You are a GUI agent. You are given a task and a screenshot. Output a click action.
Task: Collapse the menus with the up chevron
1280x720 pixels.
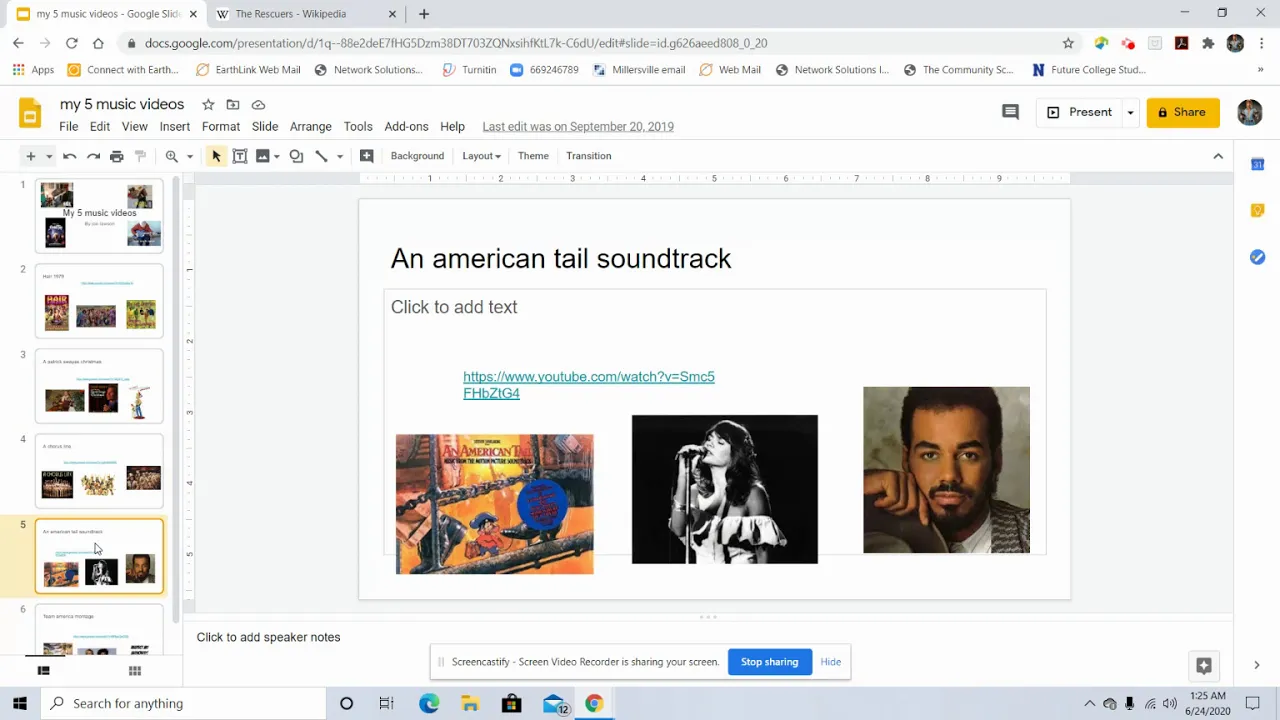click(x=1218, y=156)
